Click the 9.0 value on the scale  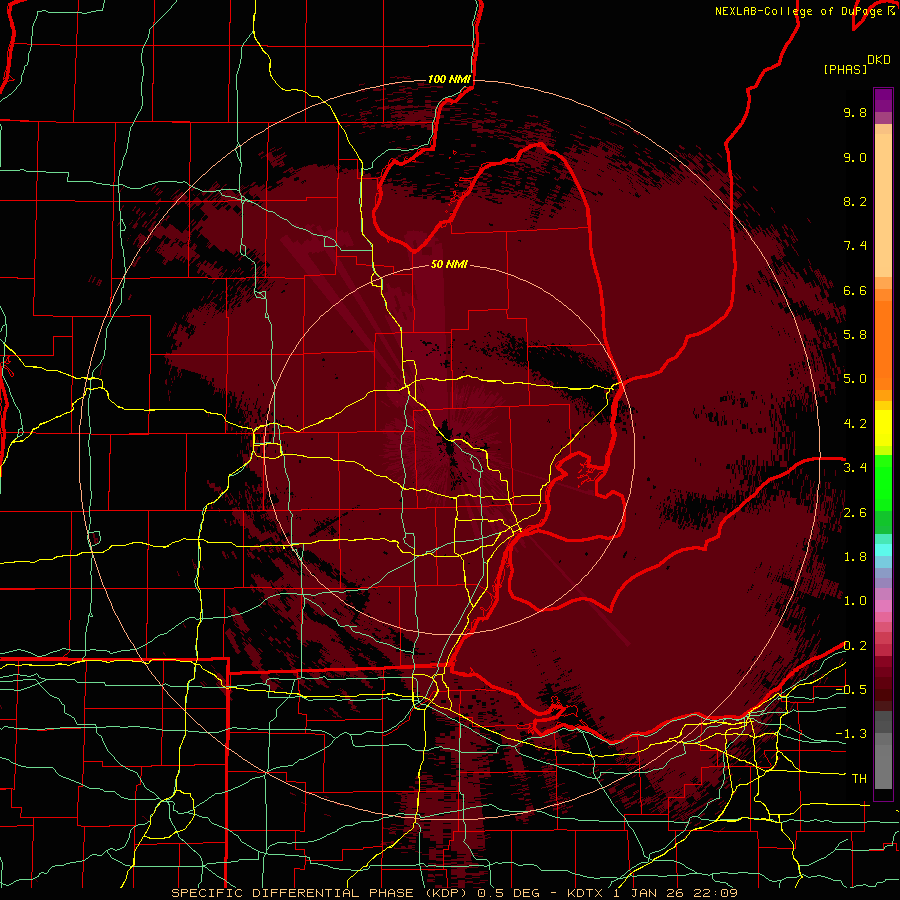pos(855,157)
